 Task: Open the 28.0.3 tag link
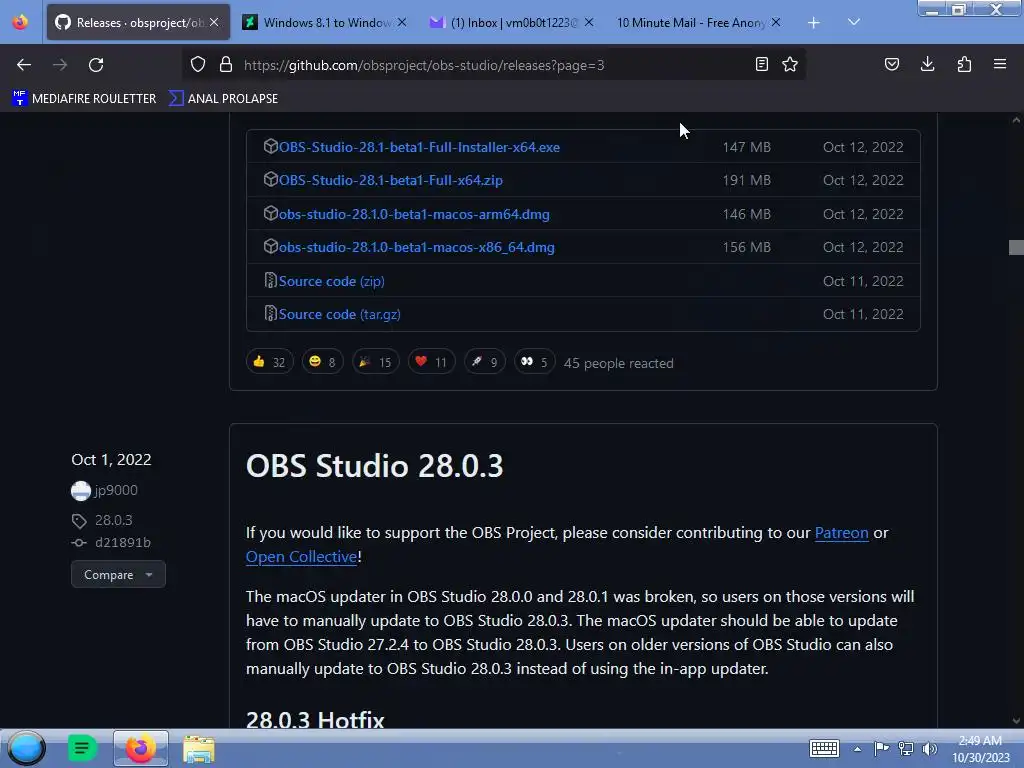[113, 520]
